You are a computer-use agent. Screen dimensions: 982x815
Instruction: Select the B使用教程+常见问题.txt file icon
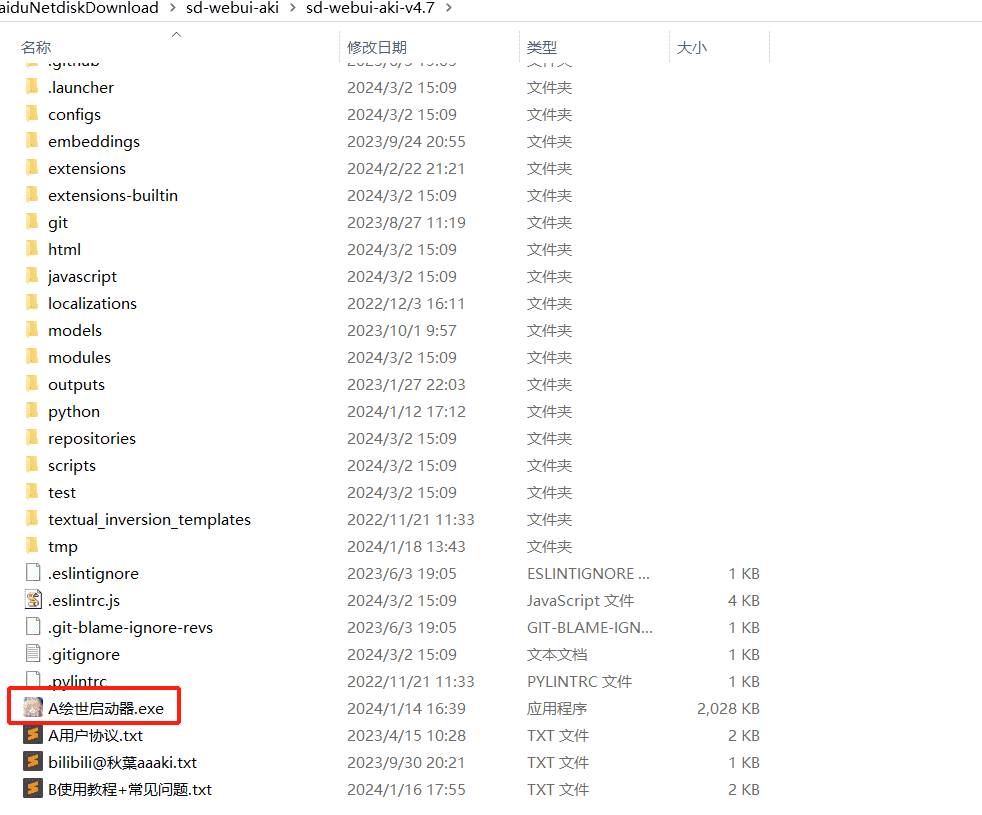(x=33, y=789)
